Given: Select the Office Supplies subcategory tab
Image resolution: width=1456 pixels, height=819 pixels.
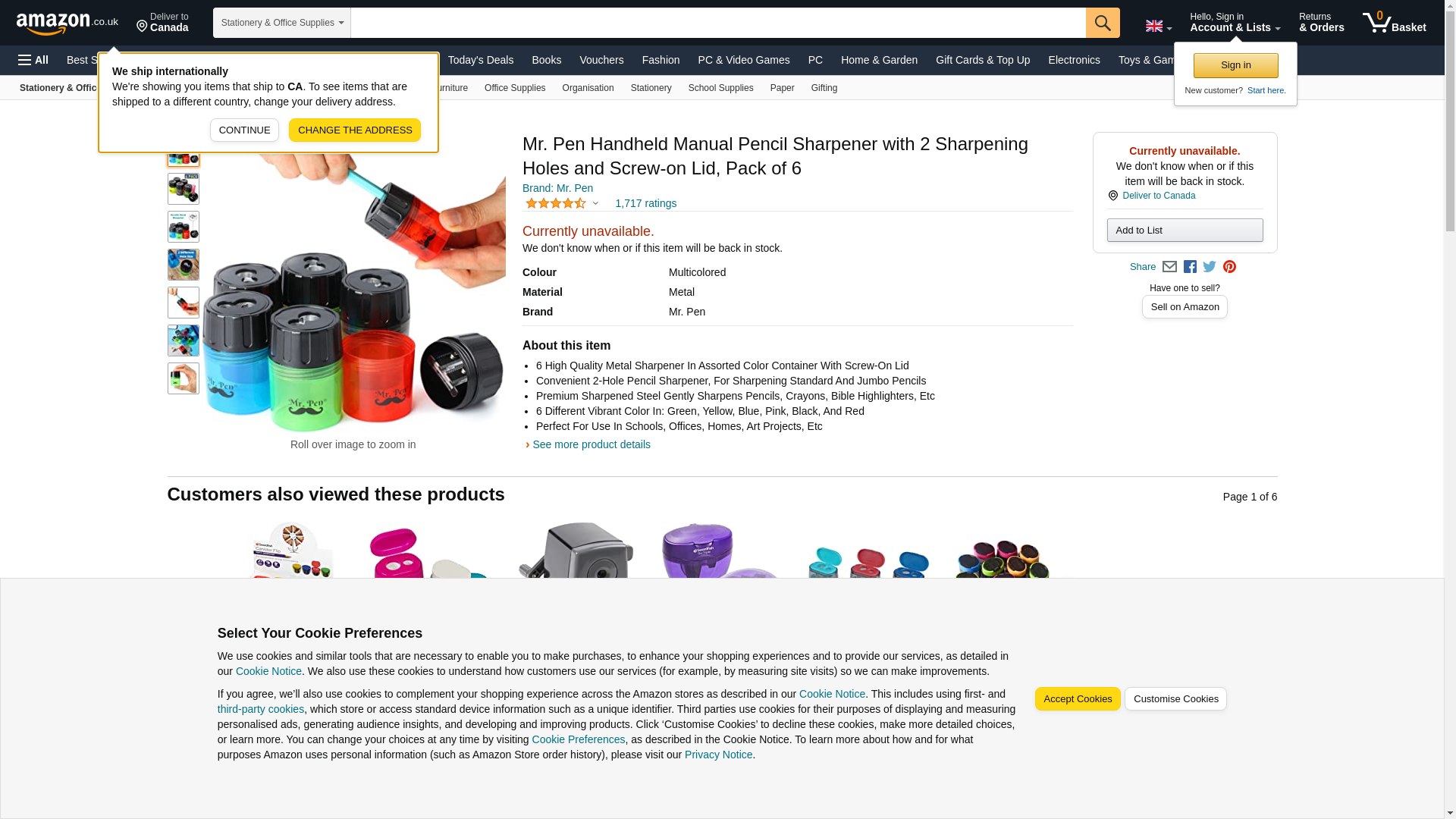Looking at the screenshot, I should click(514, 88).
